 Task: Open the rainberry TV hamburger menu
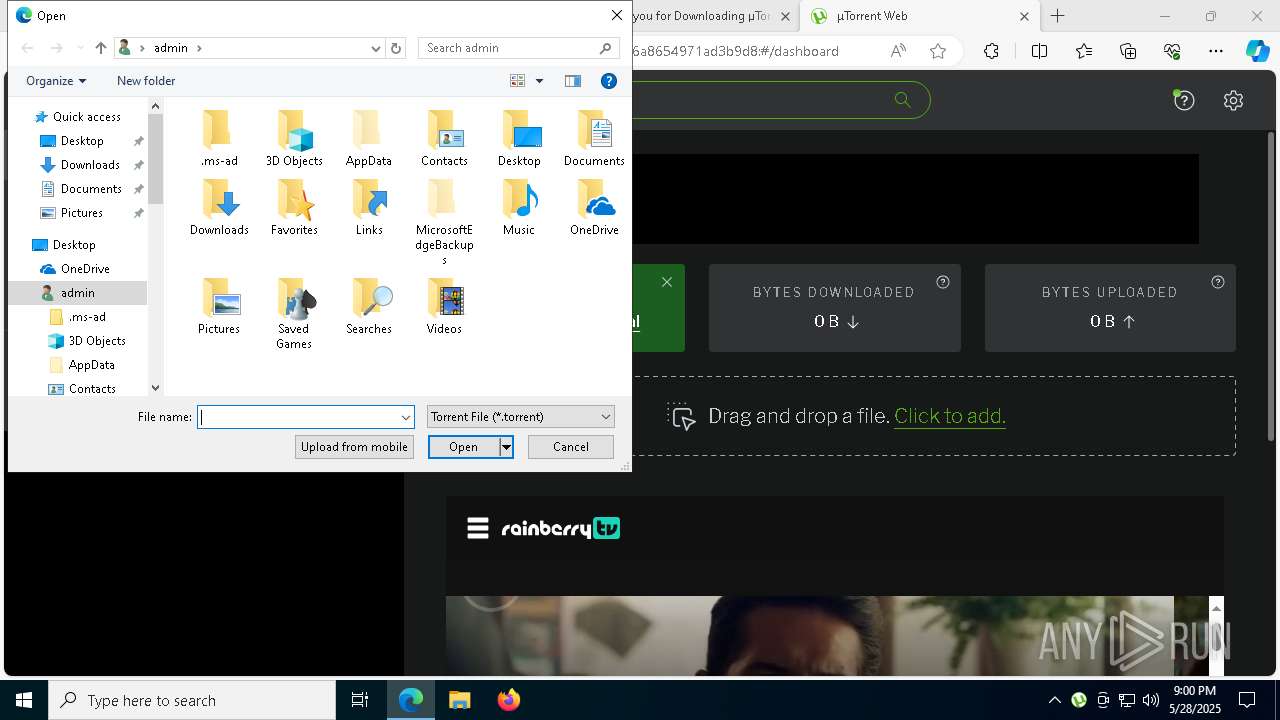(478, 528)
